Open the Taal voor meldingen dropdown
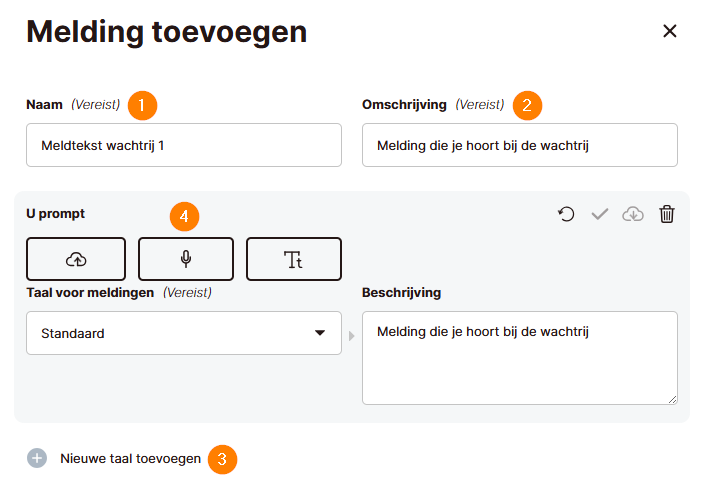Screen dimensions: 706x486 tap(183, 333)
